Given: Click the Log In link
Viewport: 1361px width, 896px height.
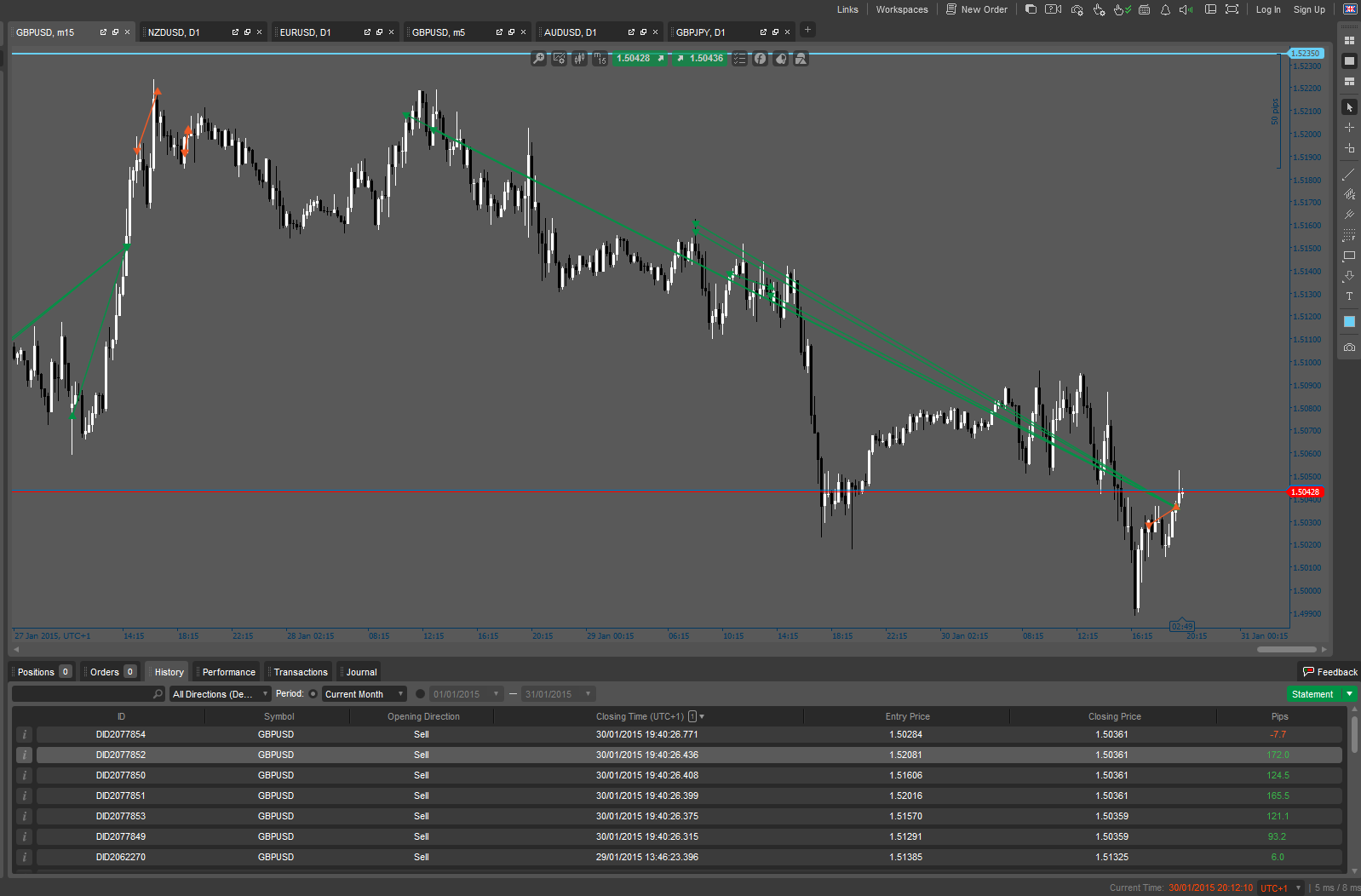Looking at the screenshot, I should point(1267,9).
